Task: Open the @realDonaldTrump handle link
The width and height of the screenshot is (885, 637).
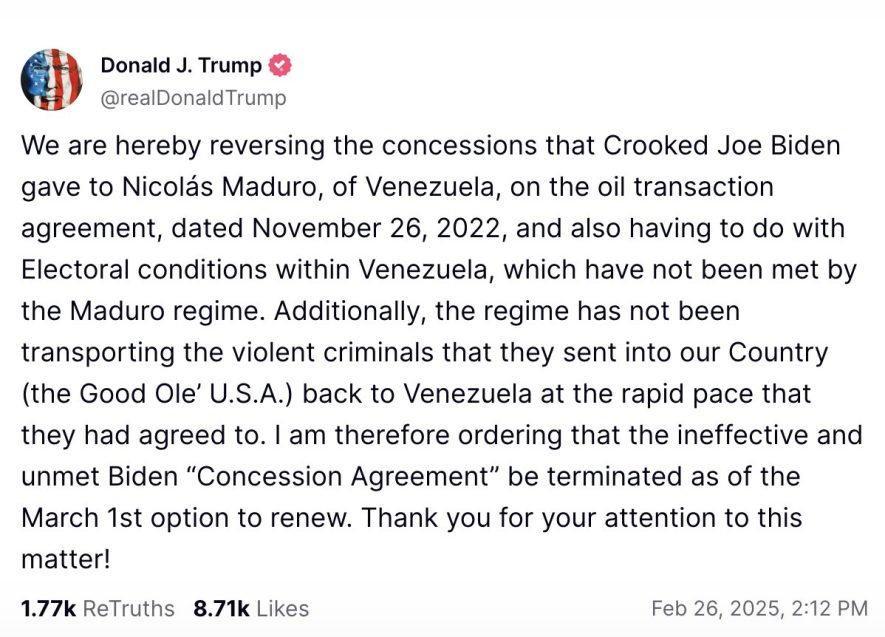Action: (194, 98)
